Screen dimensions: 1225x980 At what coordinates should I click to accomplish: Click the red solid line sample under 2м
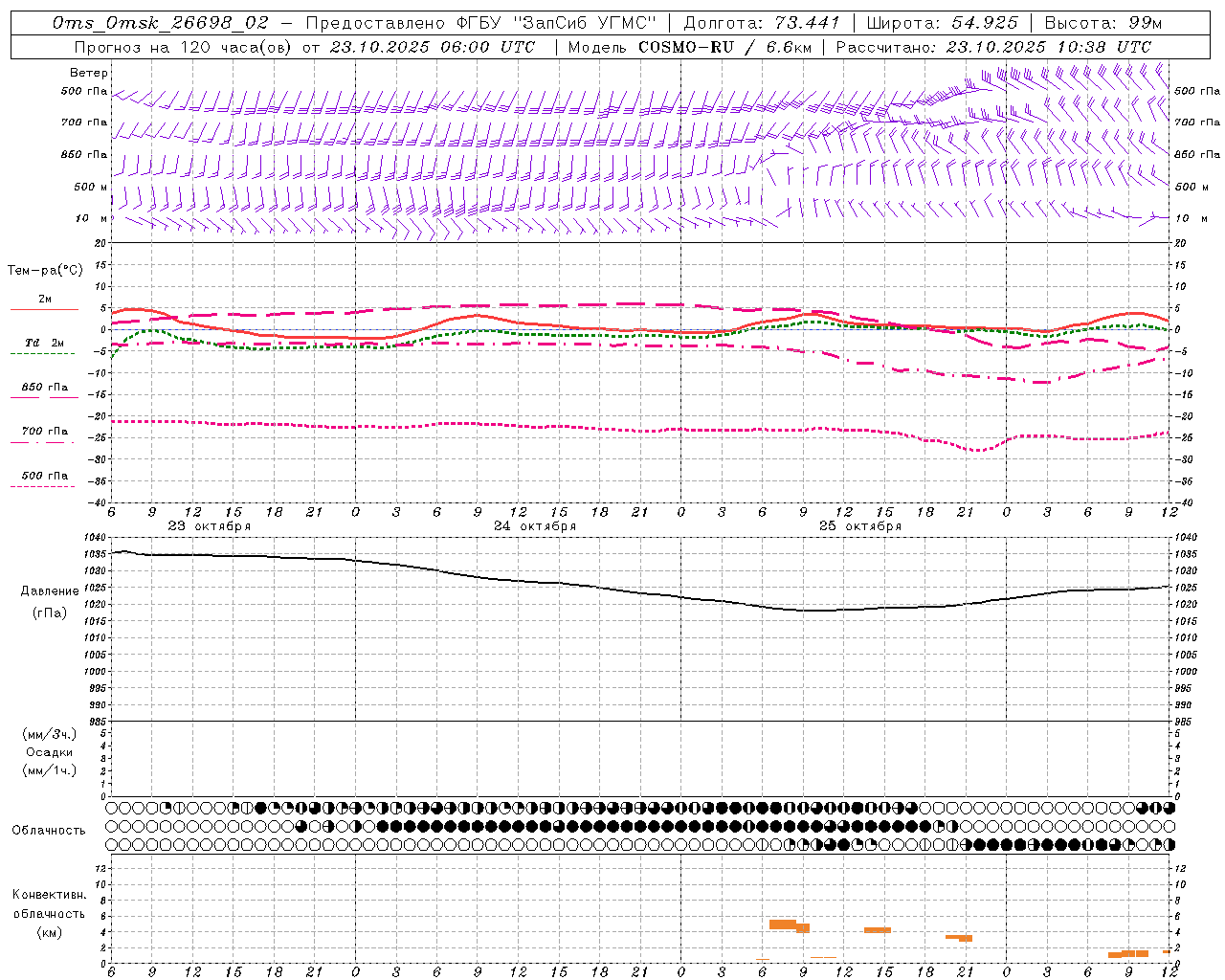coord(44,309)
